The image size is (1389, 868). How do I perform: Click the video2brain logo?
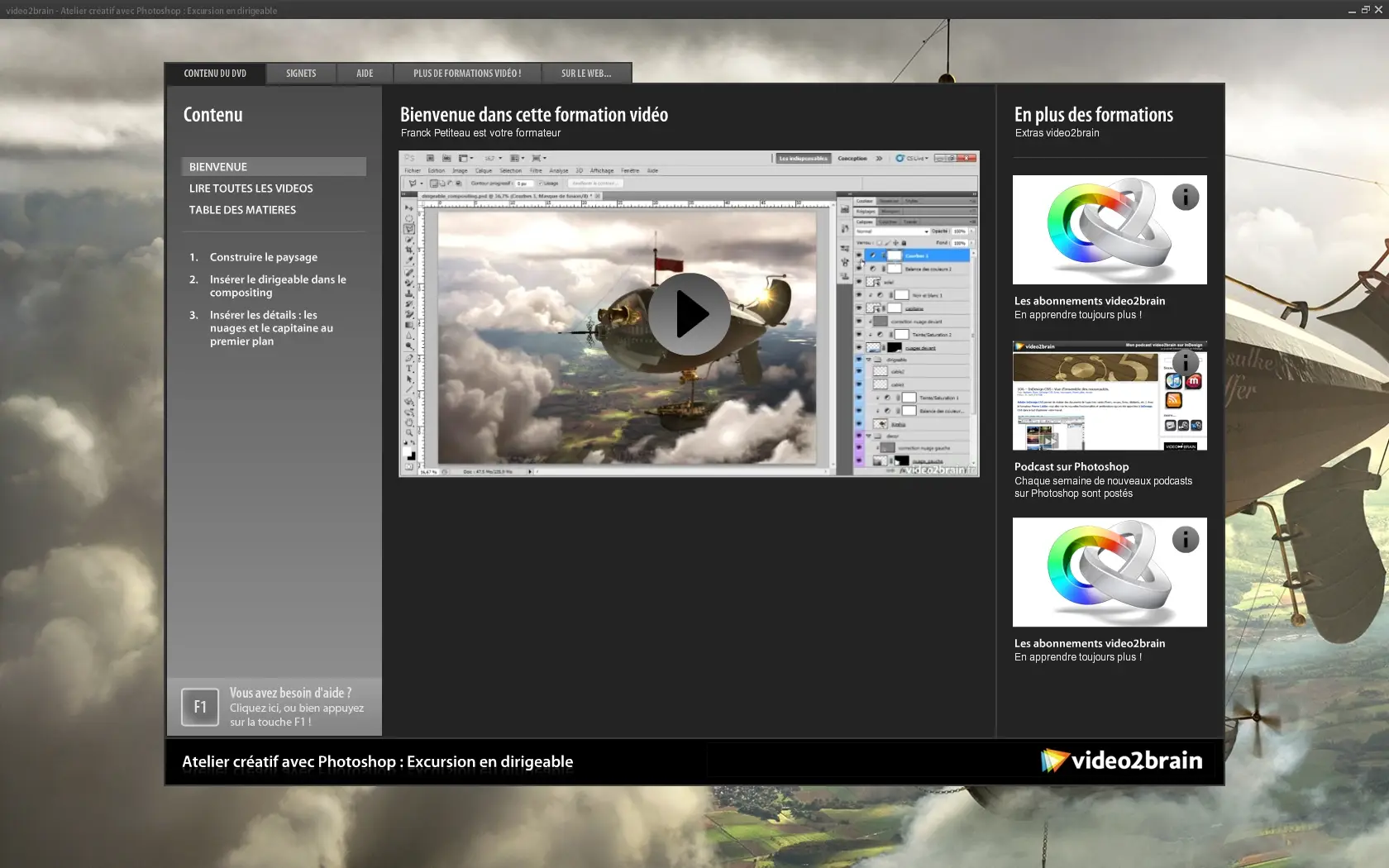pos(1121,761)
